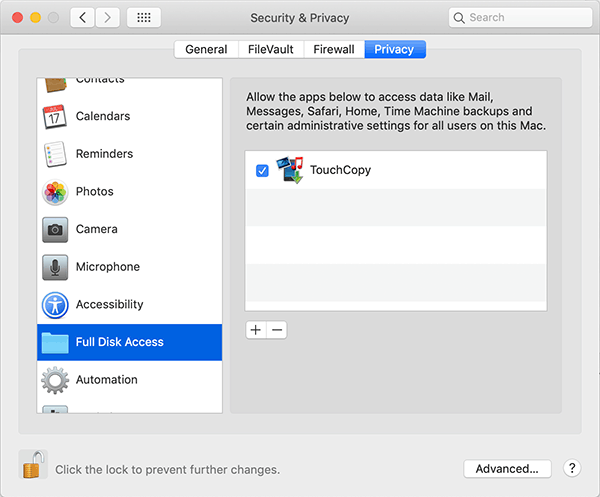Select Automation label in the list
The image size is (600, 497).
tap(106, 380)
